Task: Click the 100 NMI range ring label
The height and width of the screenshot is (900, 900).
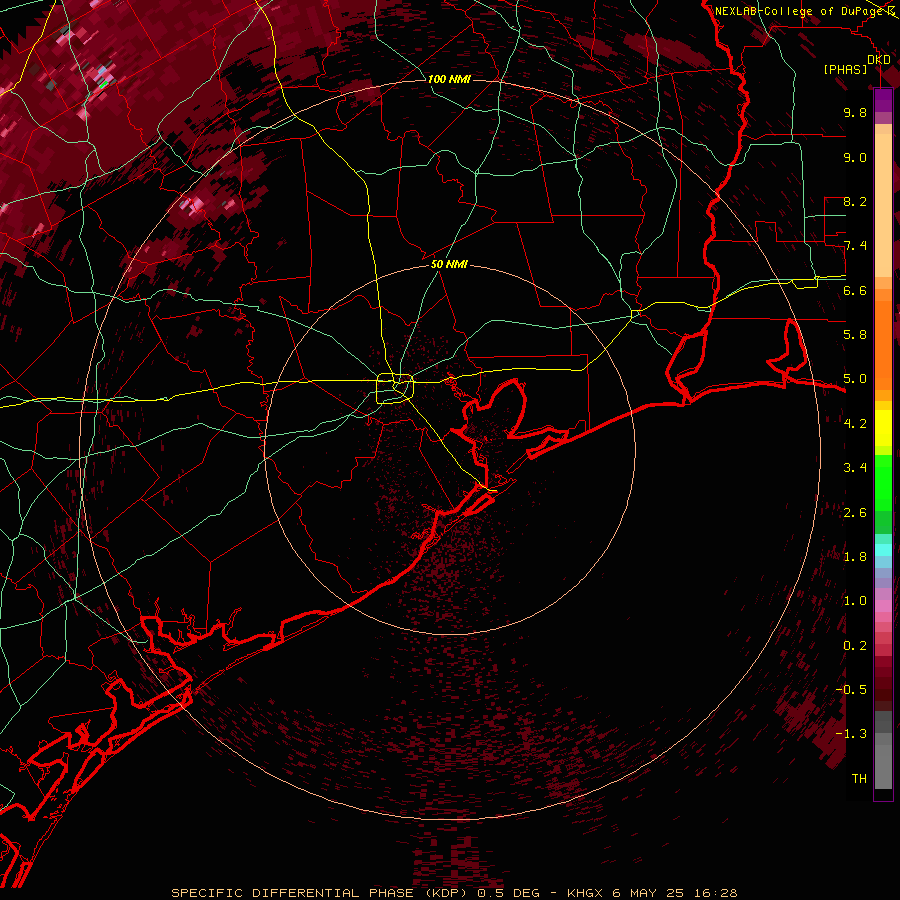Action: coord(449,79)
